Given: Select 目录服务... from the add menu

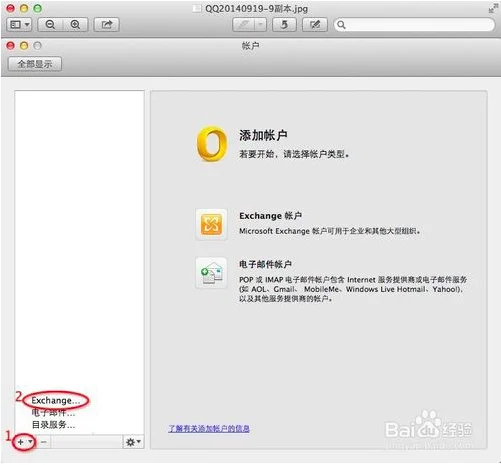Looking at the screenshot, I should 53,425.
